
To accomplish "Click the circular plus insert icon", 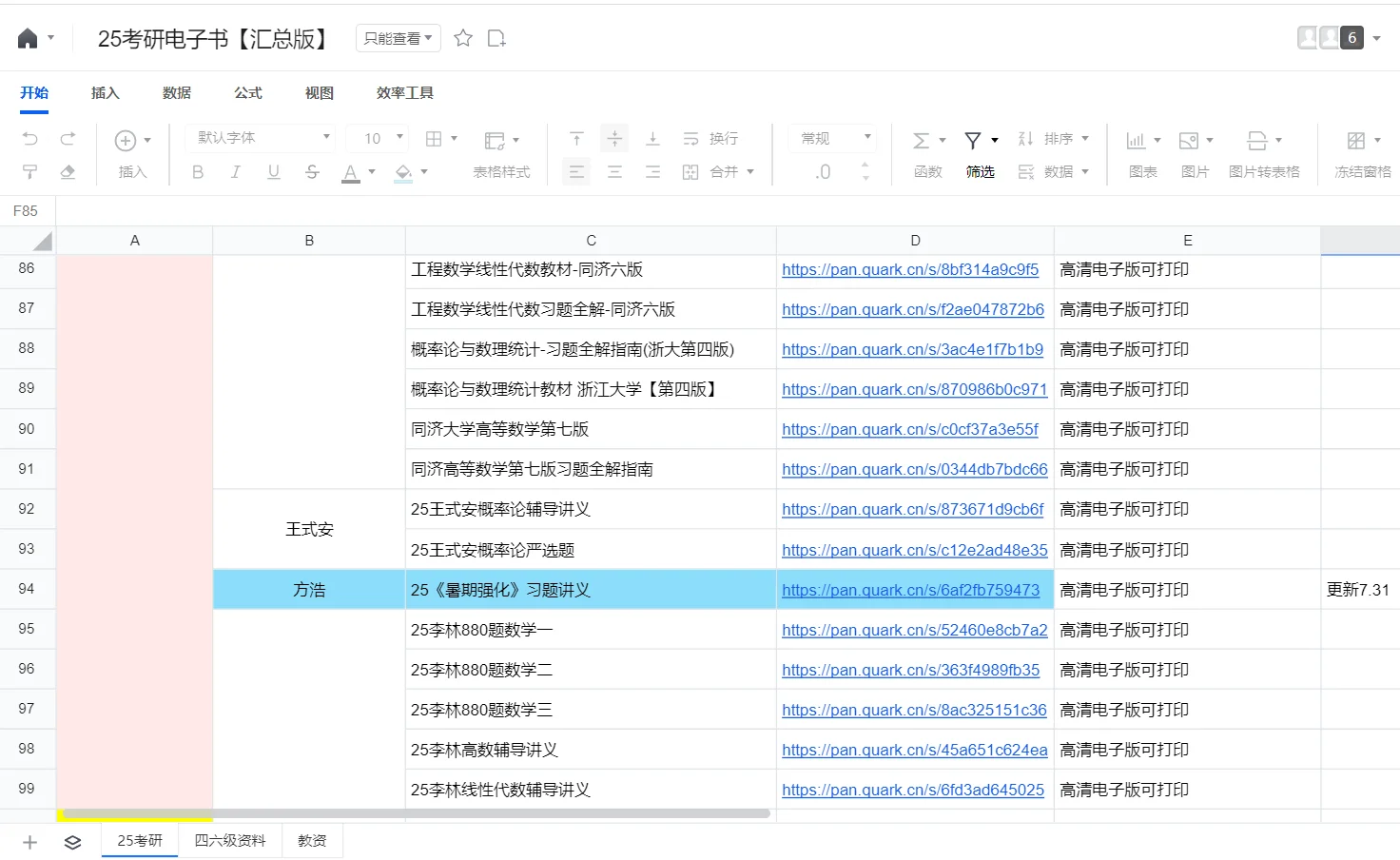I will [126, 141].
